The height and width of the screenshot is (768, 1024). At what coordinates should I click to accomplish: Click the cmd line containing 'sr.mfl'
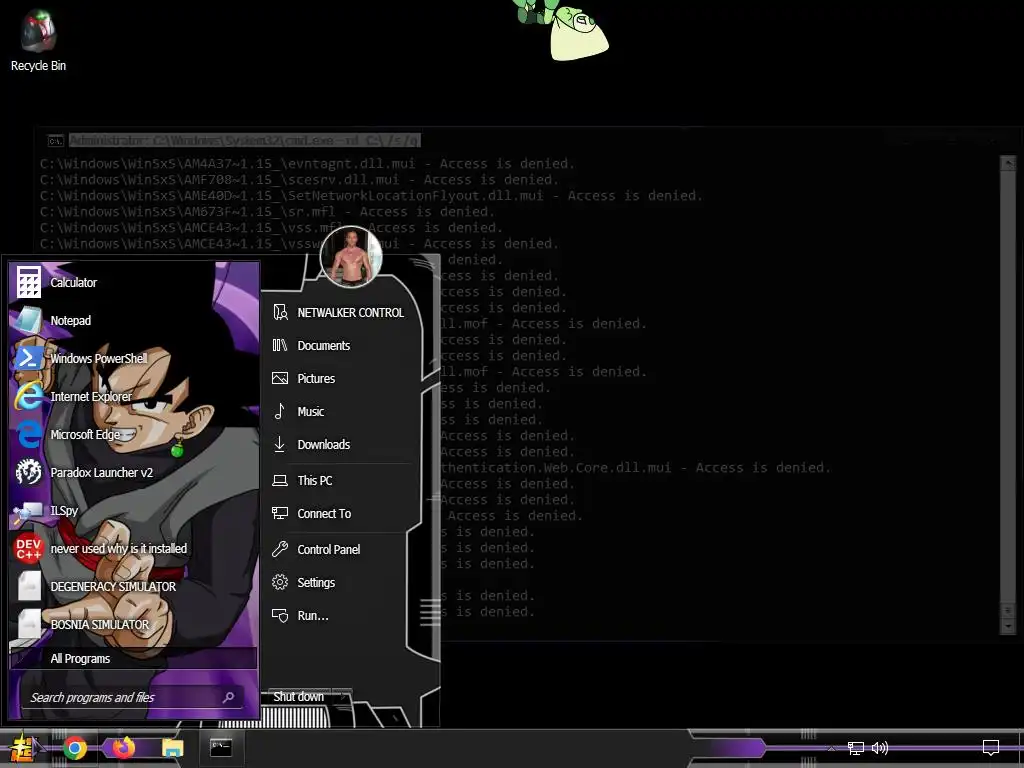[x=267, y=211]
